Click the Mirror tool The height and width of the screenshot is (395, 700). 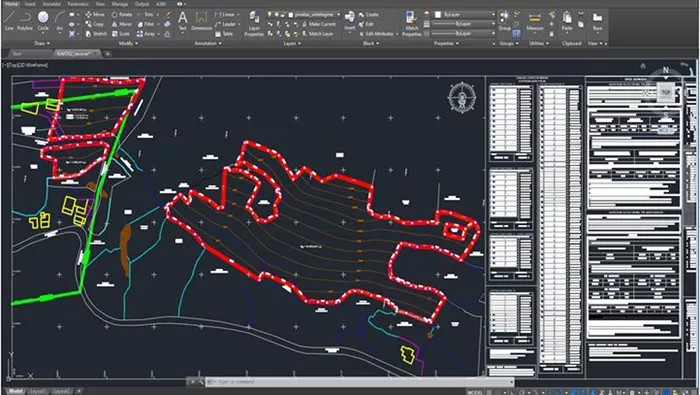tap(121, 24)
